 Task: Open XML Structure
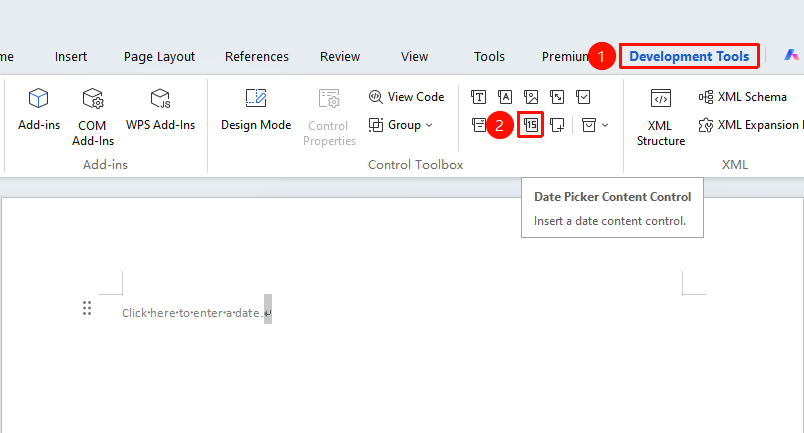coord(660,117)
